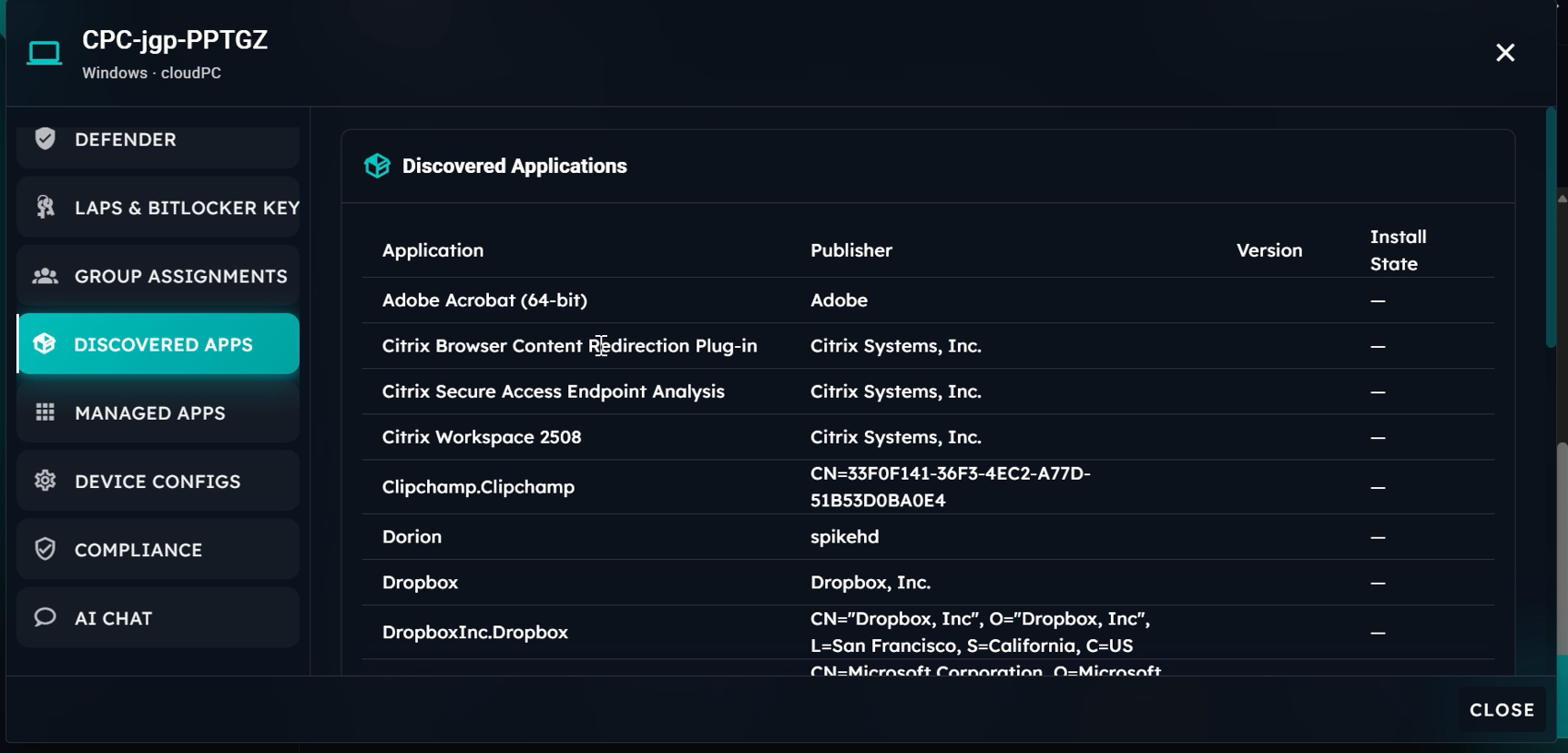Select the Adobe Acrobat (64-bit) row

point(484,300)
